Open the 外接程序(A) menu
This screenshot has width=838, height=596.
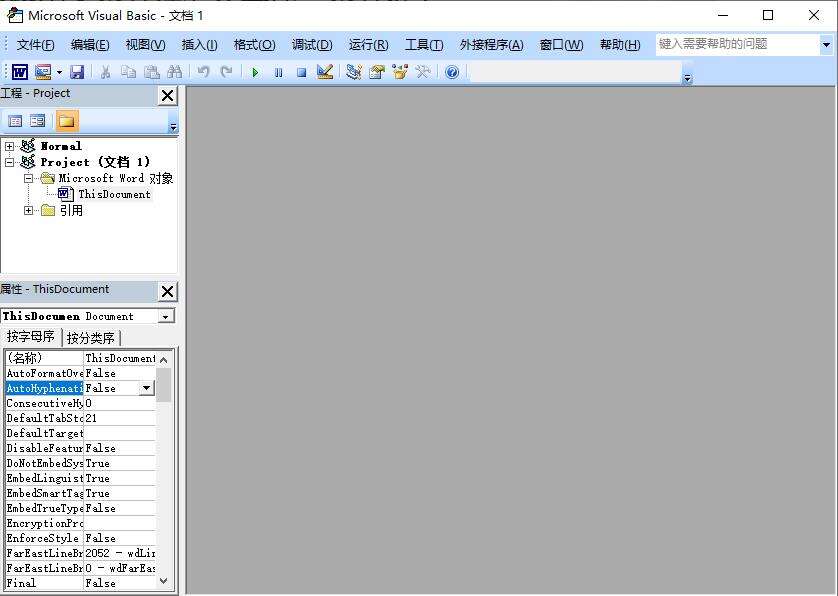(x=491, y=45)
